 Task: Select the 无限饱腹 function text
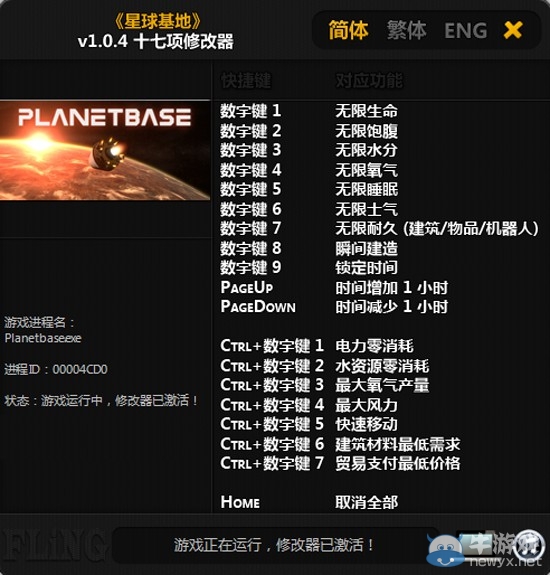point(366,131)
